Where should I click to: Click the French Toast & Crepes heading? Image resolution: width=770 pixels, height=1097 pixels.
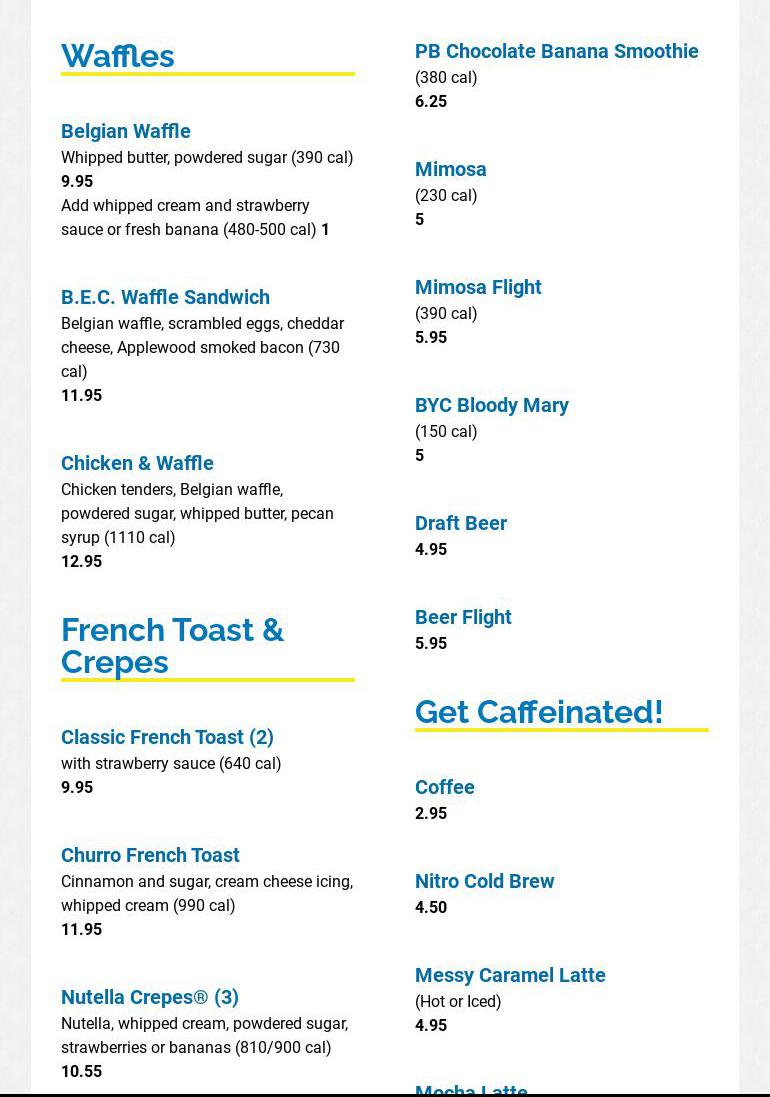tap(172, 645)
